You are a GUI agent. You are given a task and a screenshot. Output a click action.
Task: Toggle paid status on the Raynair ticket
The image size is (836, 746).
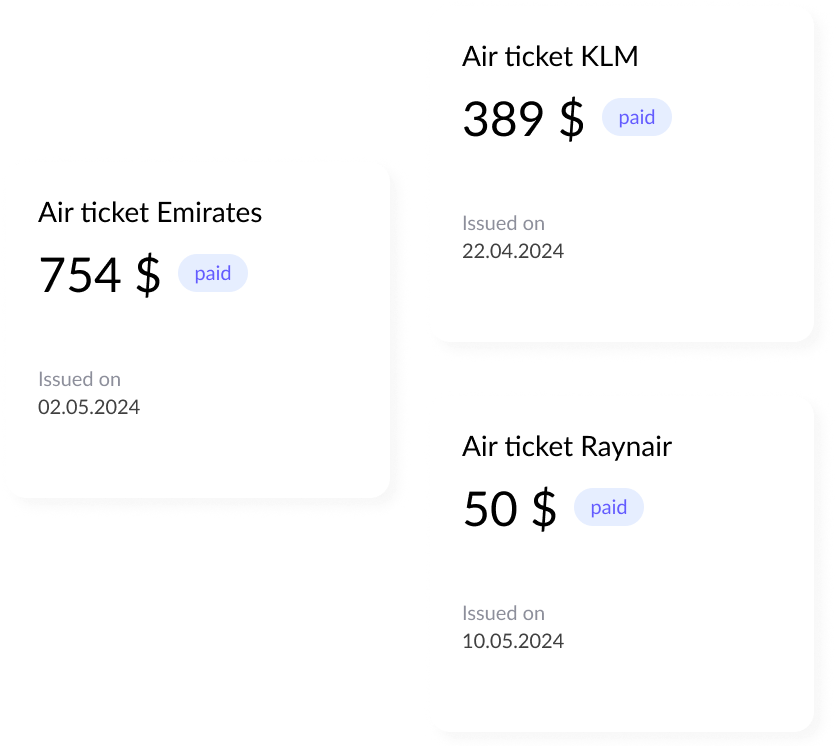tap(609, 507)
